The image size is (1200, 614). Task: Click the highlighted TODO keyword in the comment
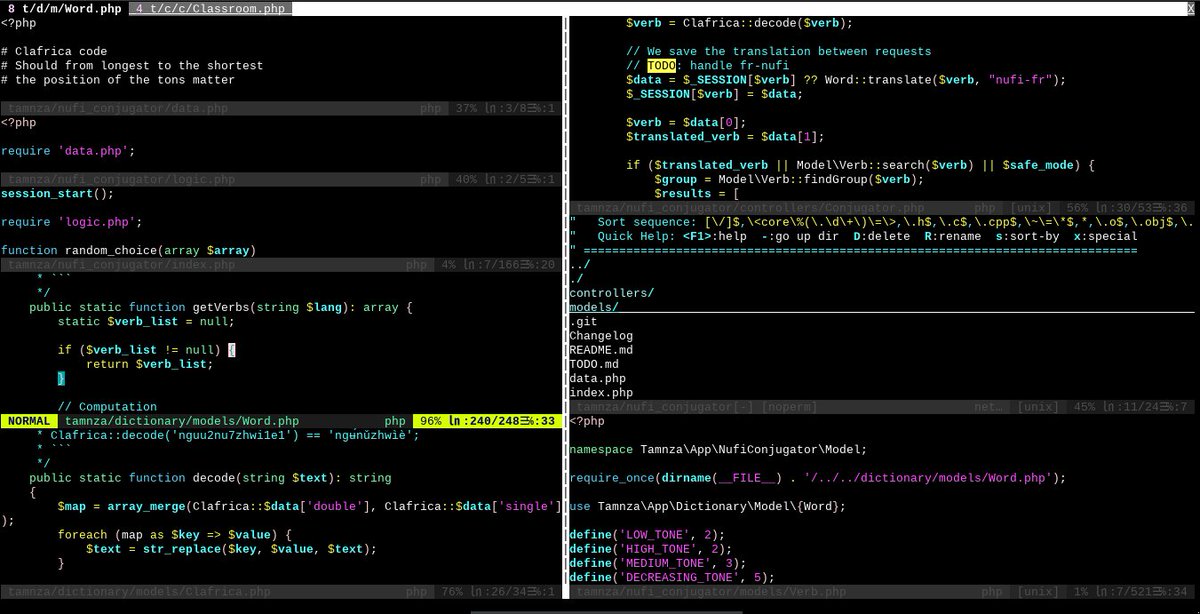click(662, 65)
